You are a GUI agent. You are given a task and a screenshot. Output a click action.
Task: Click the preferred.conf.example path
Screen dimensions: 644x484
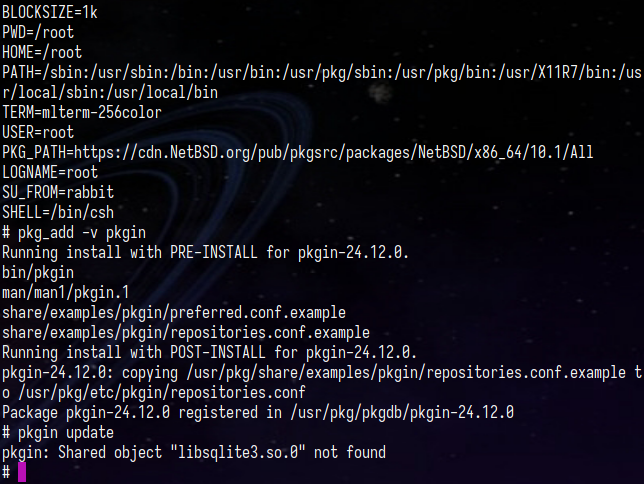pos(174,313)
